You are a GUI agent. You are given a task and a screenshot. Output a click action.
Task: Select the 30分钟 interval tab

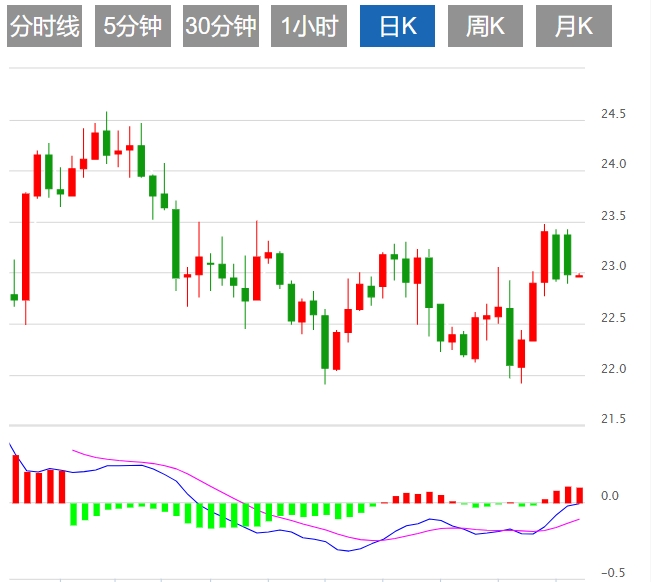point(221,26)
